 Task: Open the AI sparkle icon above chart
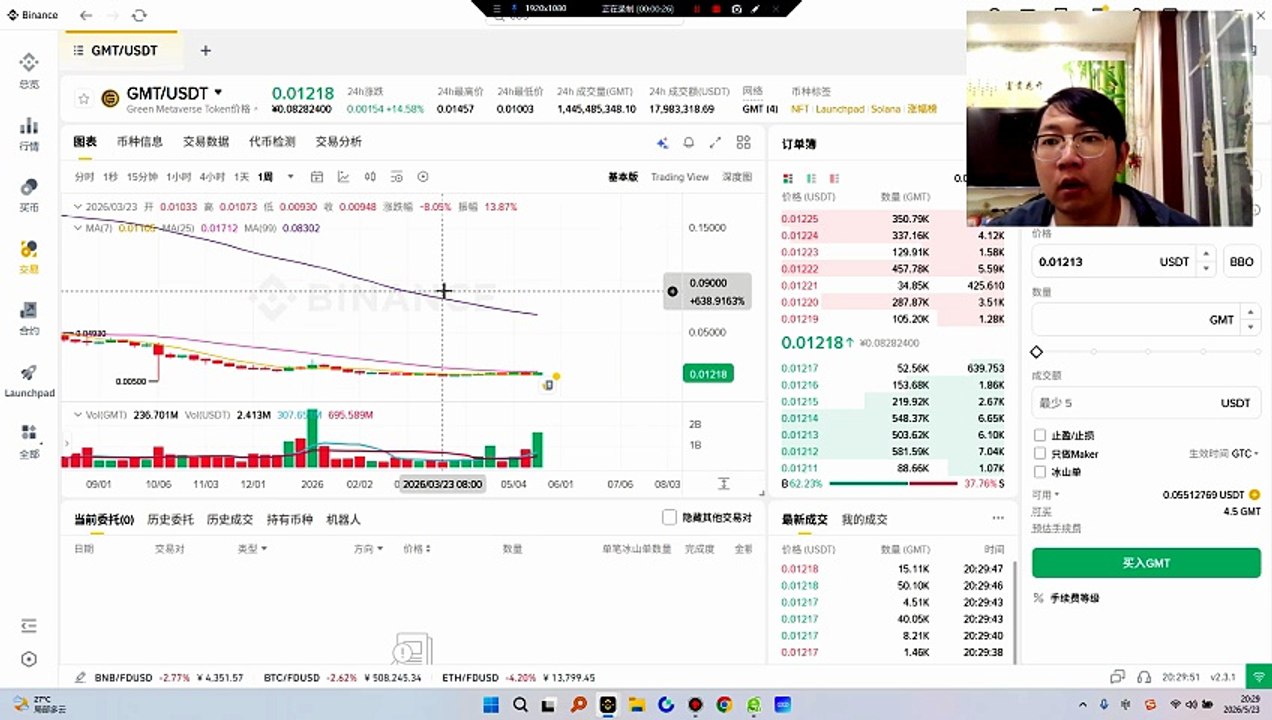pyautogui.click(x=662, y=143)
